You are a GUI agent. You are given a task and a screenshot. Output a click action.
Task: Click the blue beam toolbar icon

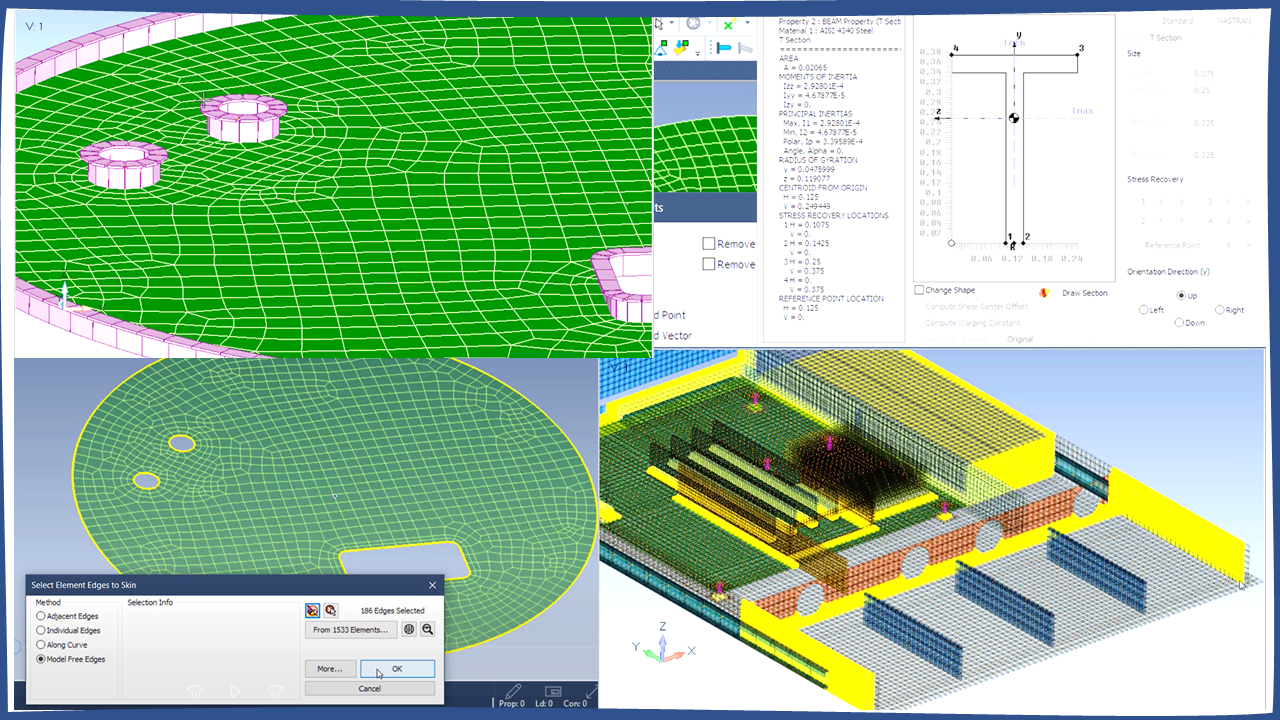723,47
